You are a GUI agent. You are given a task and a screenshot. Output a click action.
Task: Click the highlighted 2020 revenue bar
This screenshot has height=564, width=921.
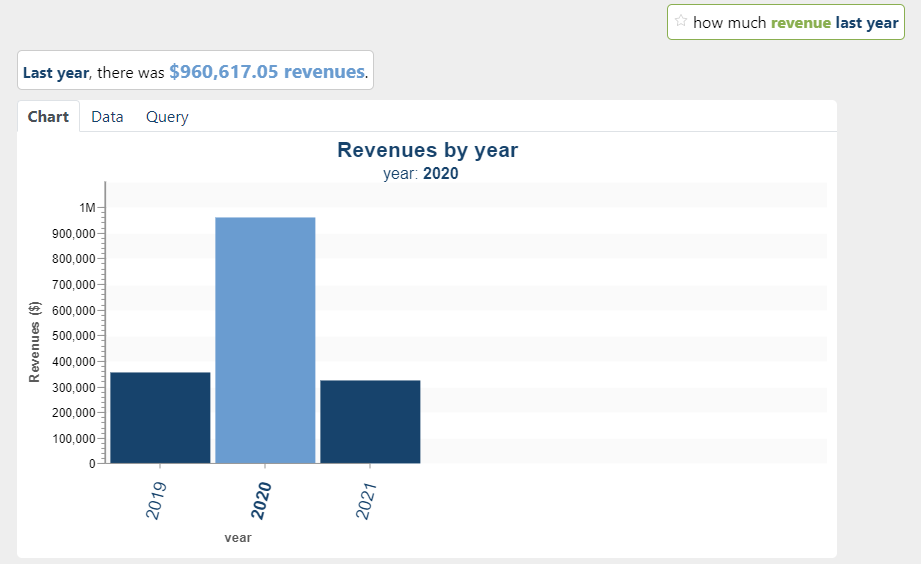click(x=265, y=340)
